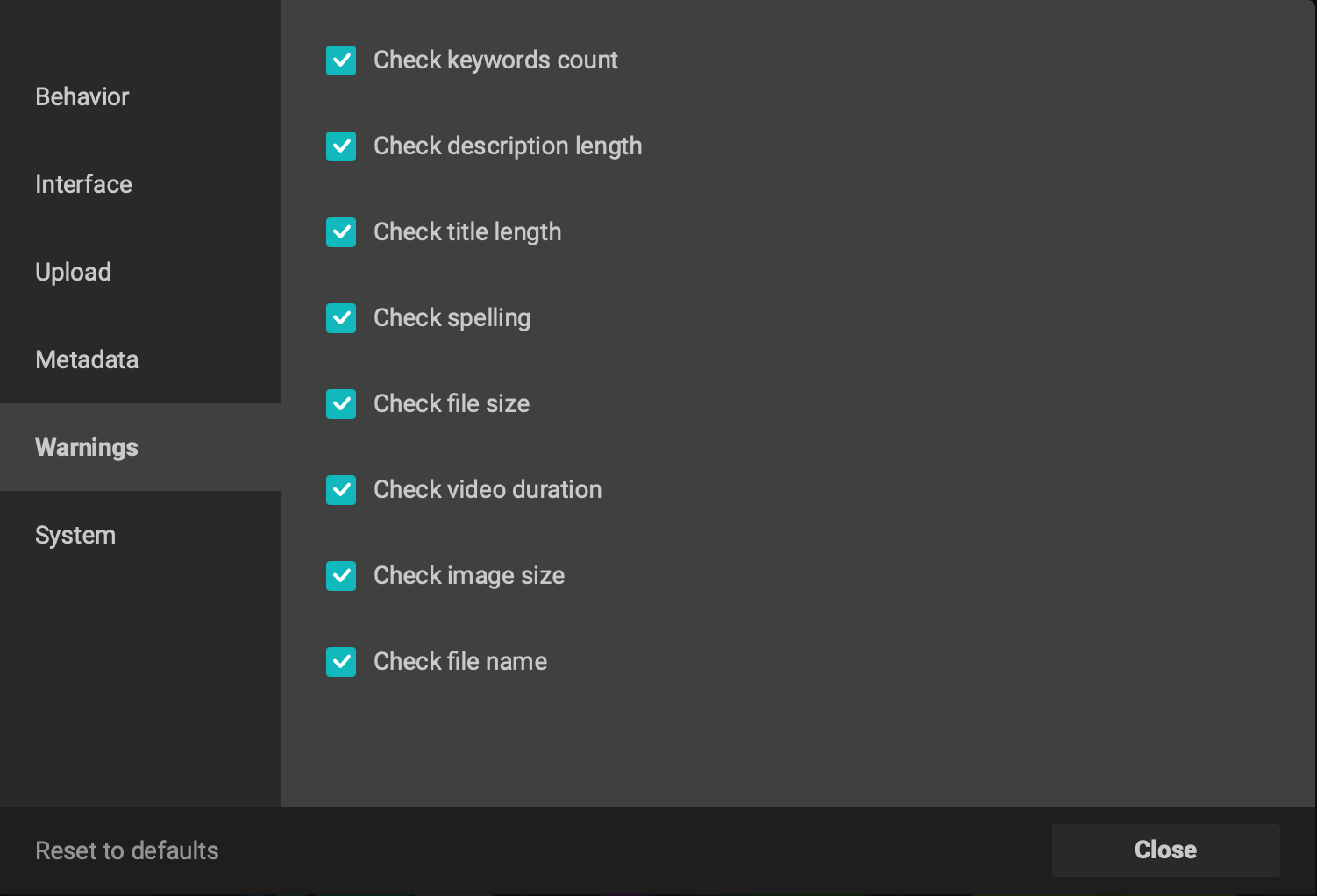Image resolution: width=1317 pixels, height=896 pixels.
Task: Open the Behavior settings section
Action: click(82, 96)
